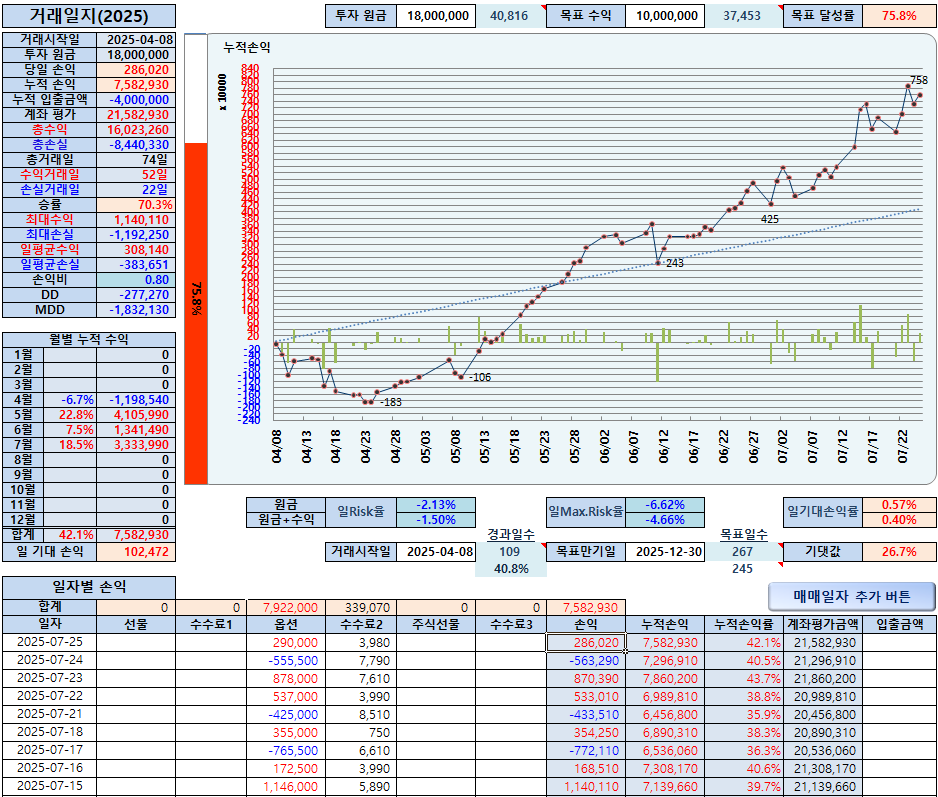Select the 일평균수익 value 308,140
This screenshot has width=938, height=797.
pyautogui.click(x=136, y=250)
